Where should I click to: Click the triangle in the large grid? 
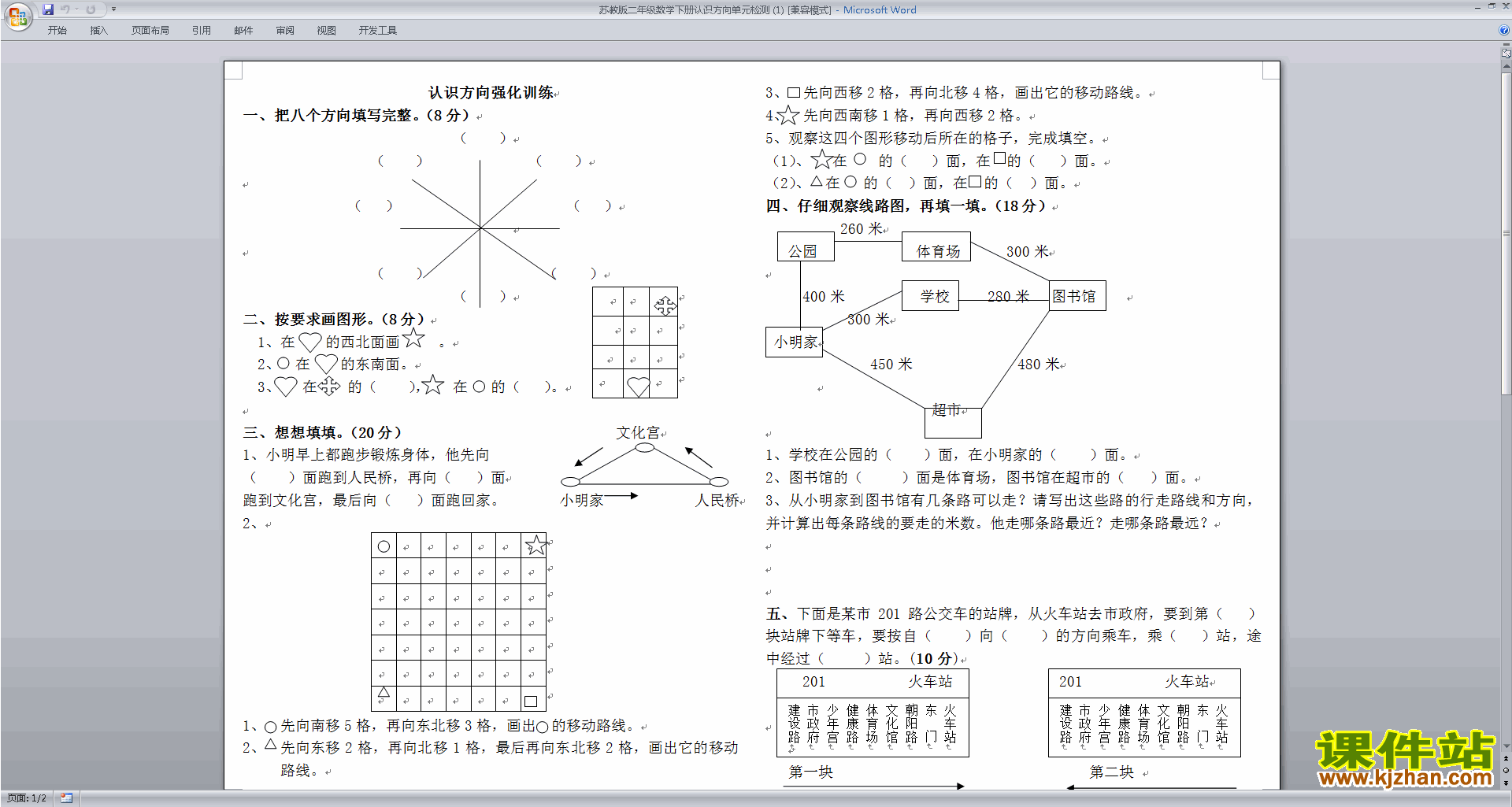384,693
